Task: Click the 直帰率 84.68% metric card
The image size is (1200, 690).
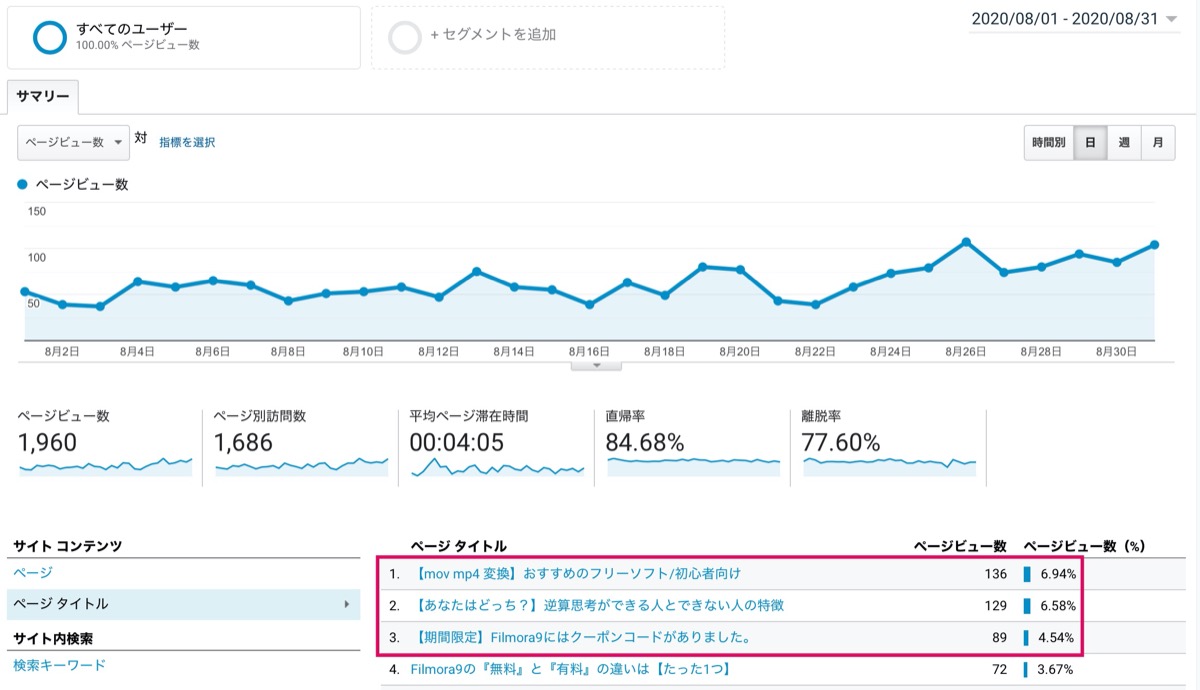Action: 693,446
